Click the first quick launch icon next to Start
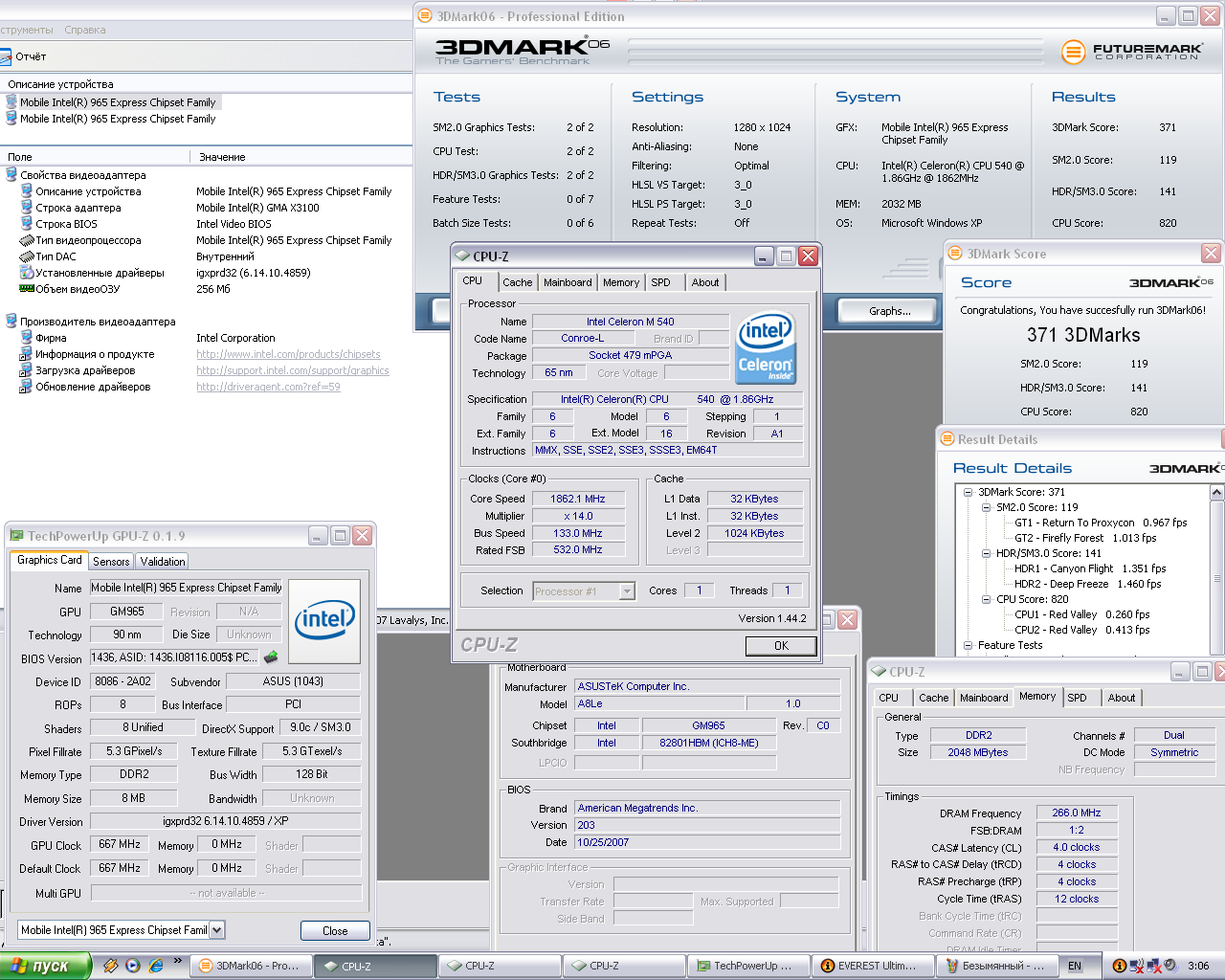The height and width of the screenshot is (980, 1225). point(110,966)
